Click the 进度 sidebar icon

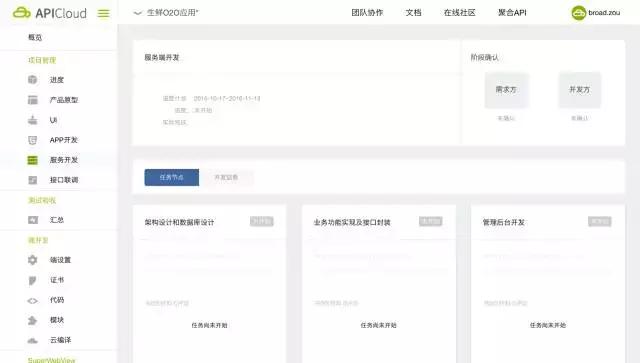33,80
